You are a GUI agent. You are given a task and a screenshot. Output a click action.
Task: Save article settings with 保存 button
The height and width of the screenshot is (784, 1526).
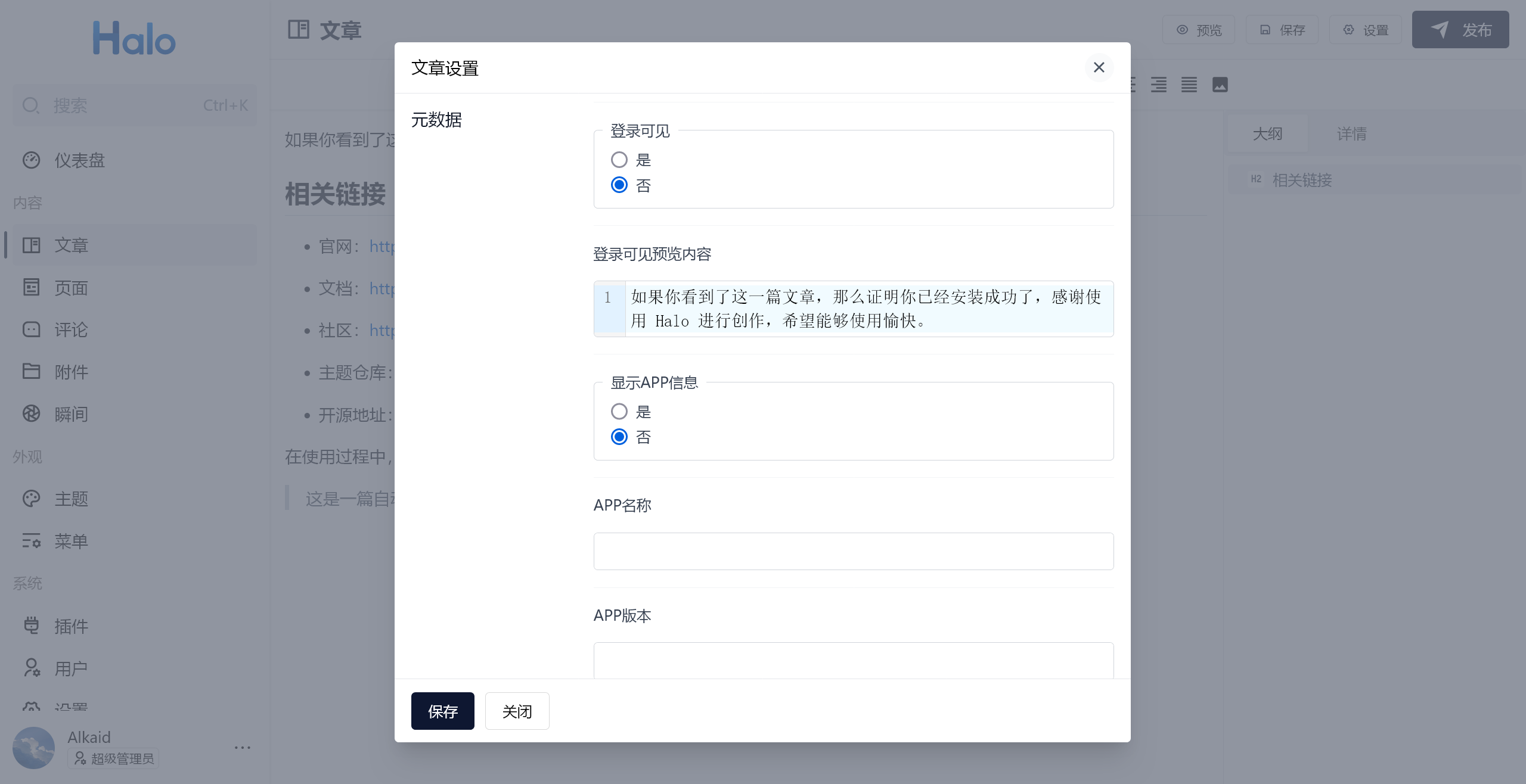click(442, 711)
